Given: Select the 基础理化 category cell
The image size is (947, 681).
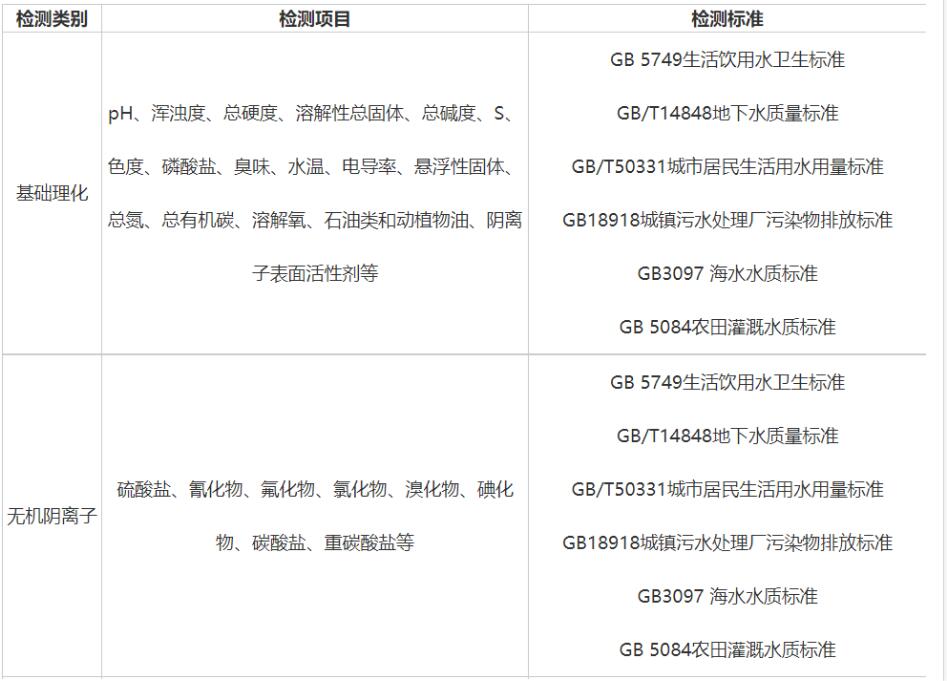Looking at the screenshot, I should pos(51,193).
